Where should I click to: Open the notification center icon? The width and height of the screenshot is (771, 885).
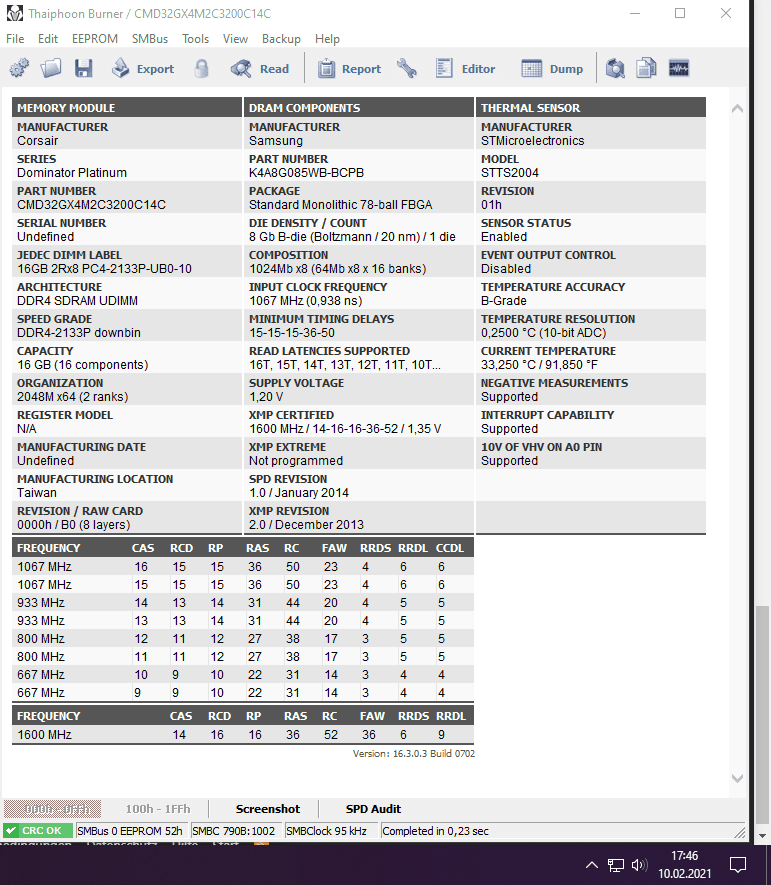pyautogui.click(x=738, y=865)
